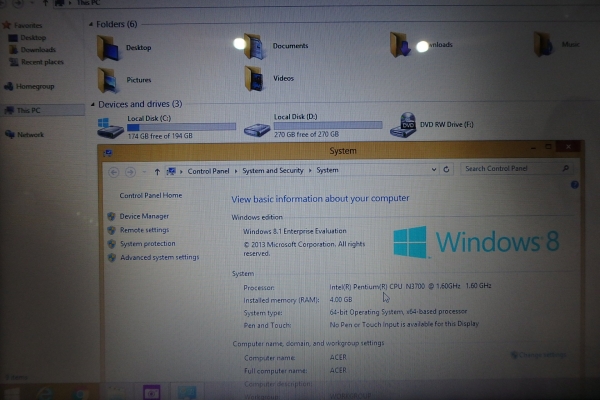Screen dimensions: 600x400
Task: Expand the address bar history dropdown
Action: click(434, 169)
